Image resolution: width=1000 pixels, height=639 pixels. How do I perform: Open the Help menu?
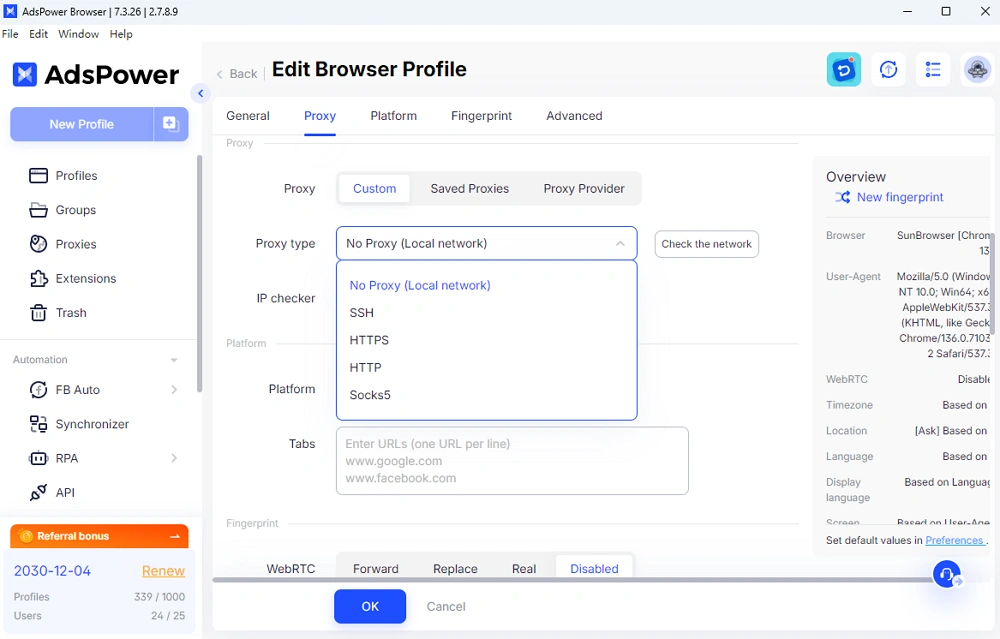point(121,34)
